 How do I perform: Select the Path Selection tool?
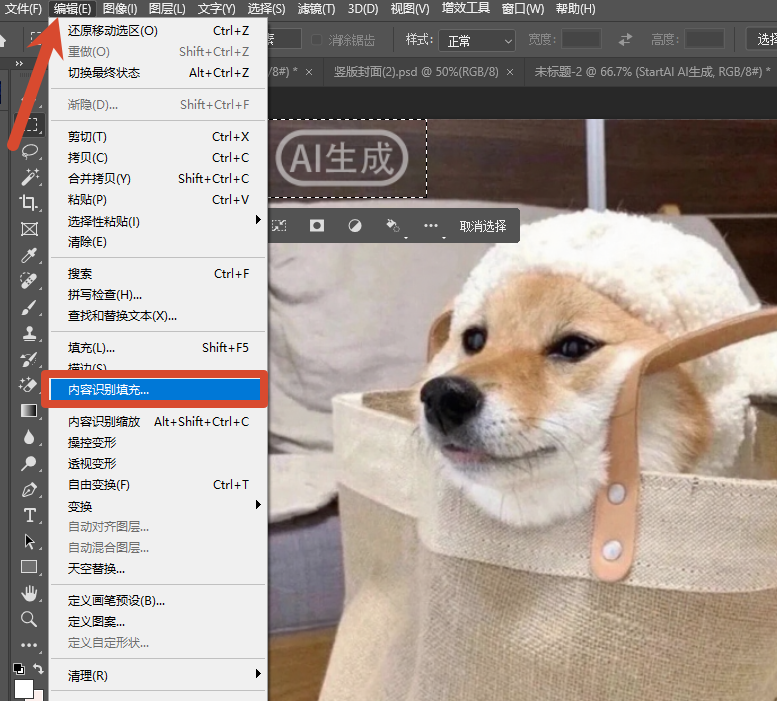(x=29, y=541)
